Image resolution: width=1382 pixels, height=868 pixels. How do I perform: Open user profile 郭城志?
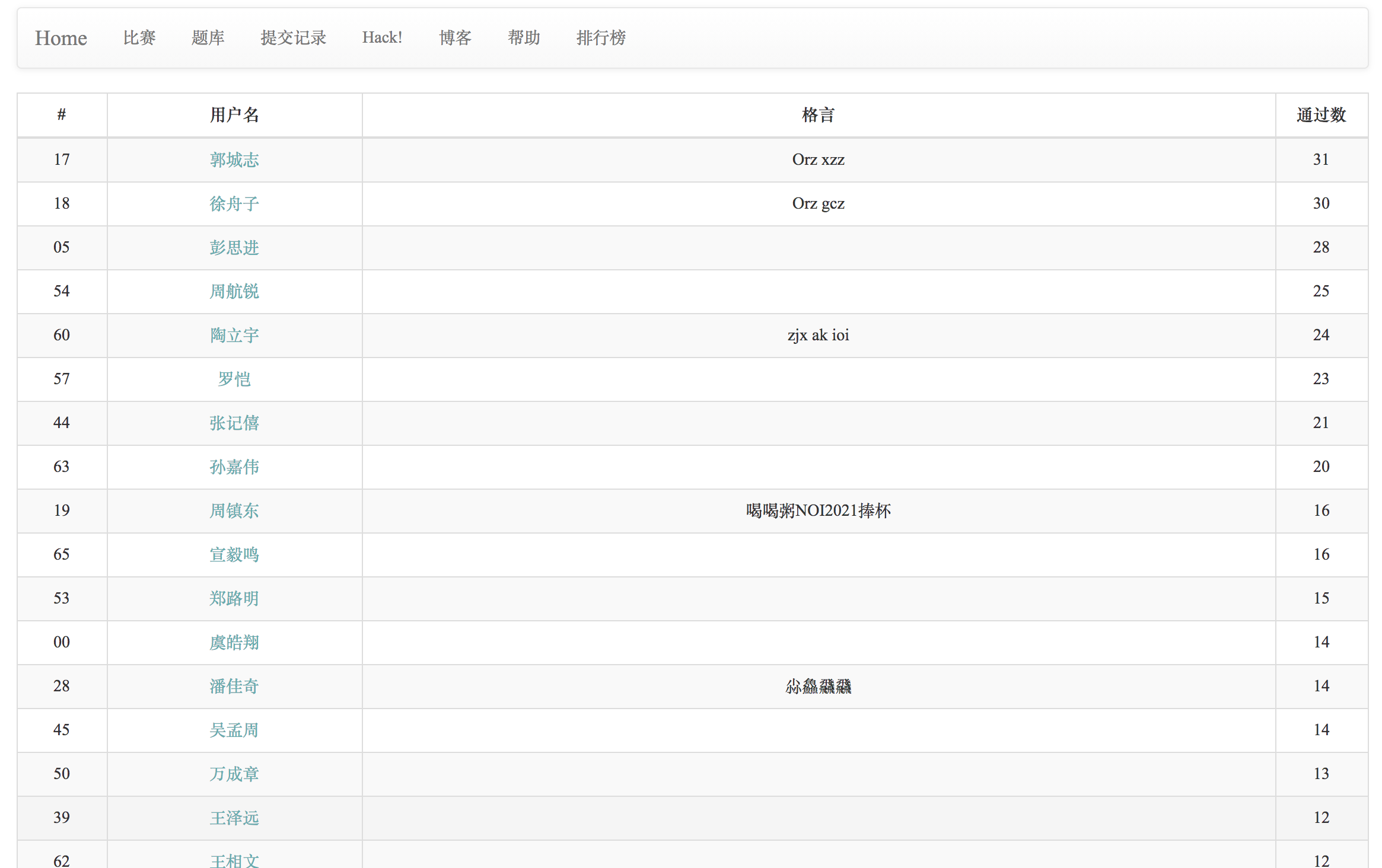click(234, 159)
